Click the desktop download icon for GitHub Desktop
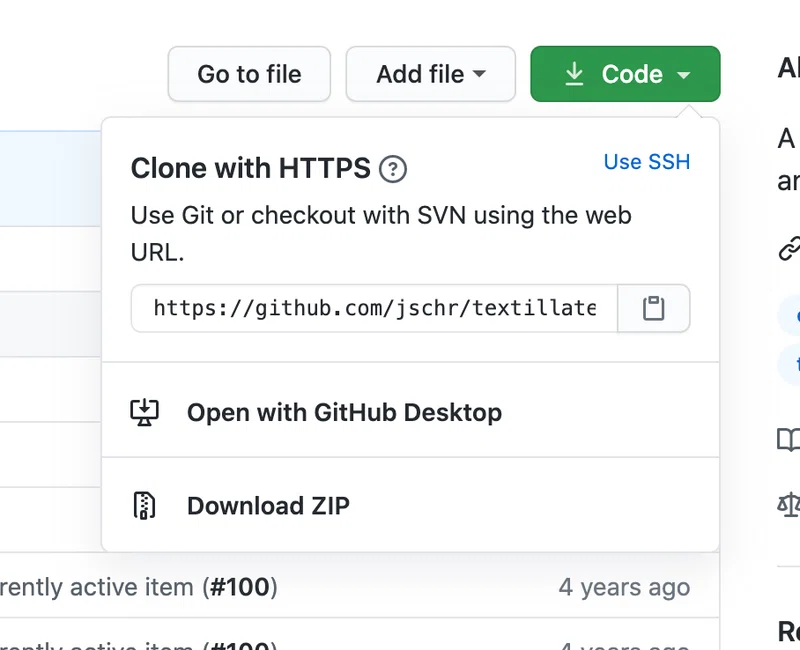Screen dimensions: 800x650 (x=144, y=412)
